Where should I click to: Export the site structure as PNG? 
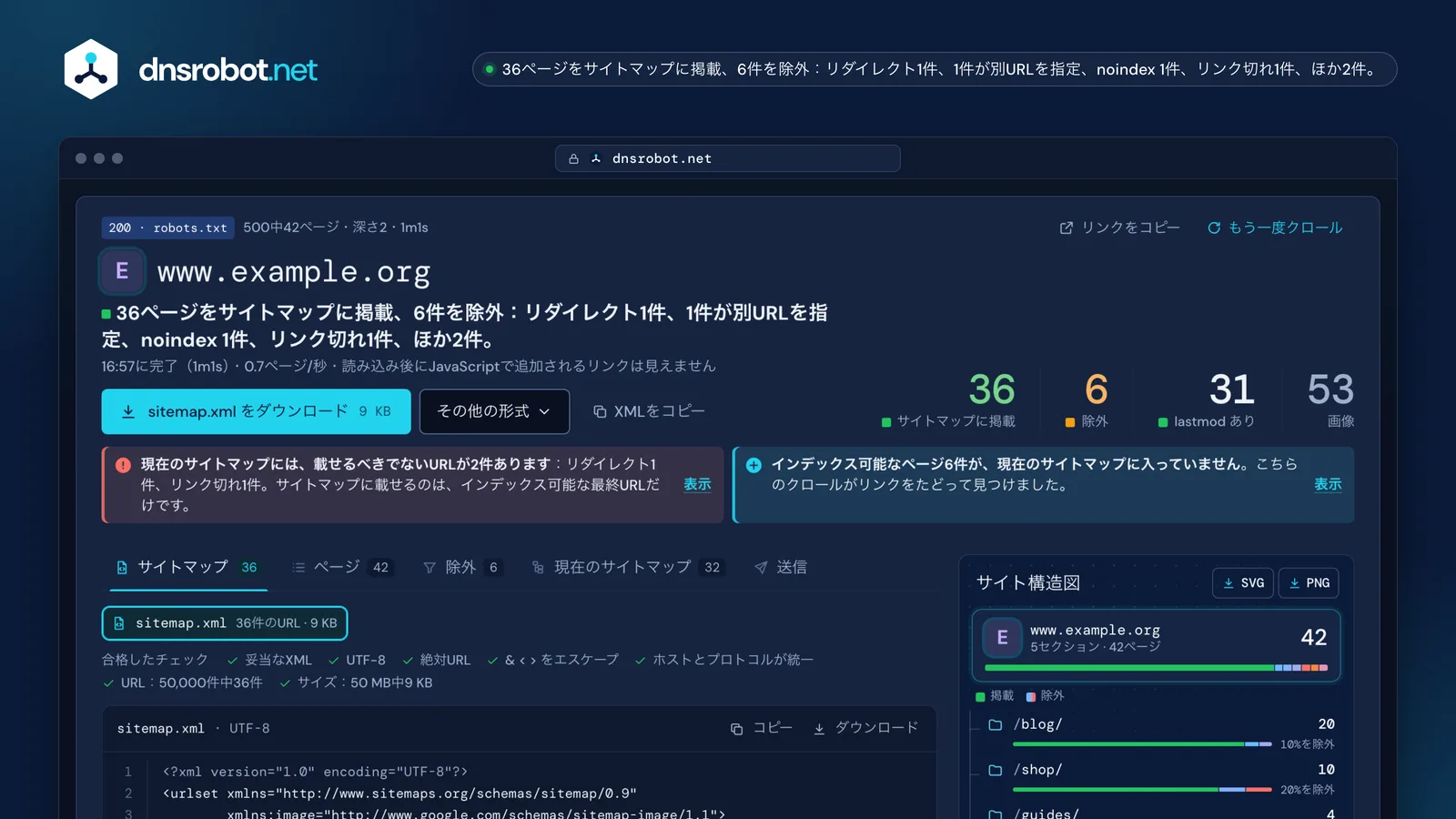1309,582
